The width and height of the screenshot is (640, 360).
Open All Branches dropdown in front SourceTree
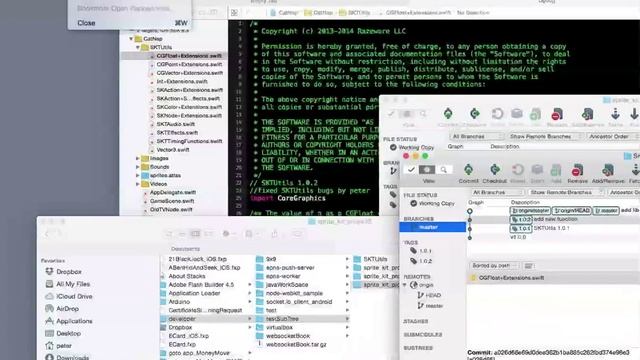point(497,192)
